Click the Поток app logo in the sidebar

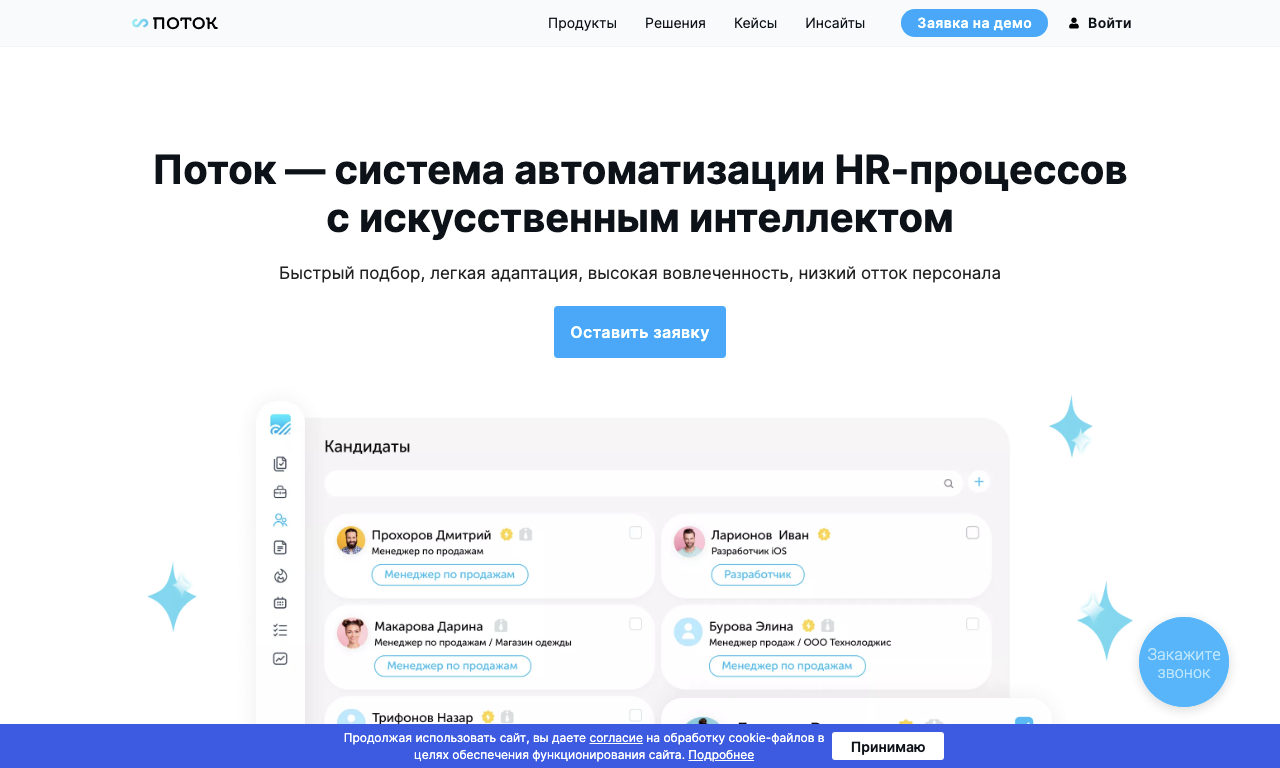coord(280,425)
